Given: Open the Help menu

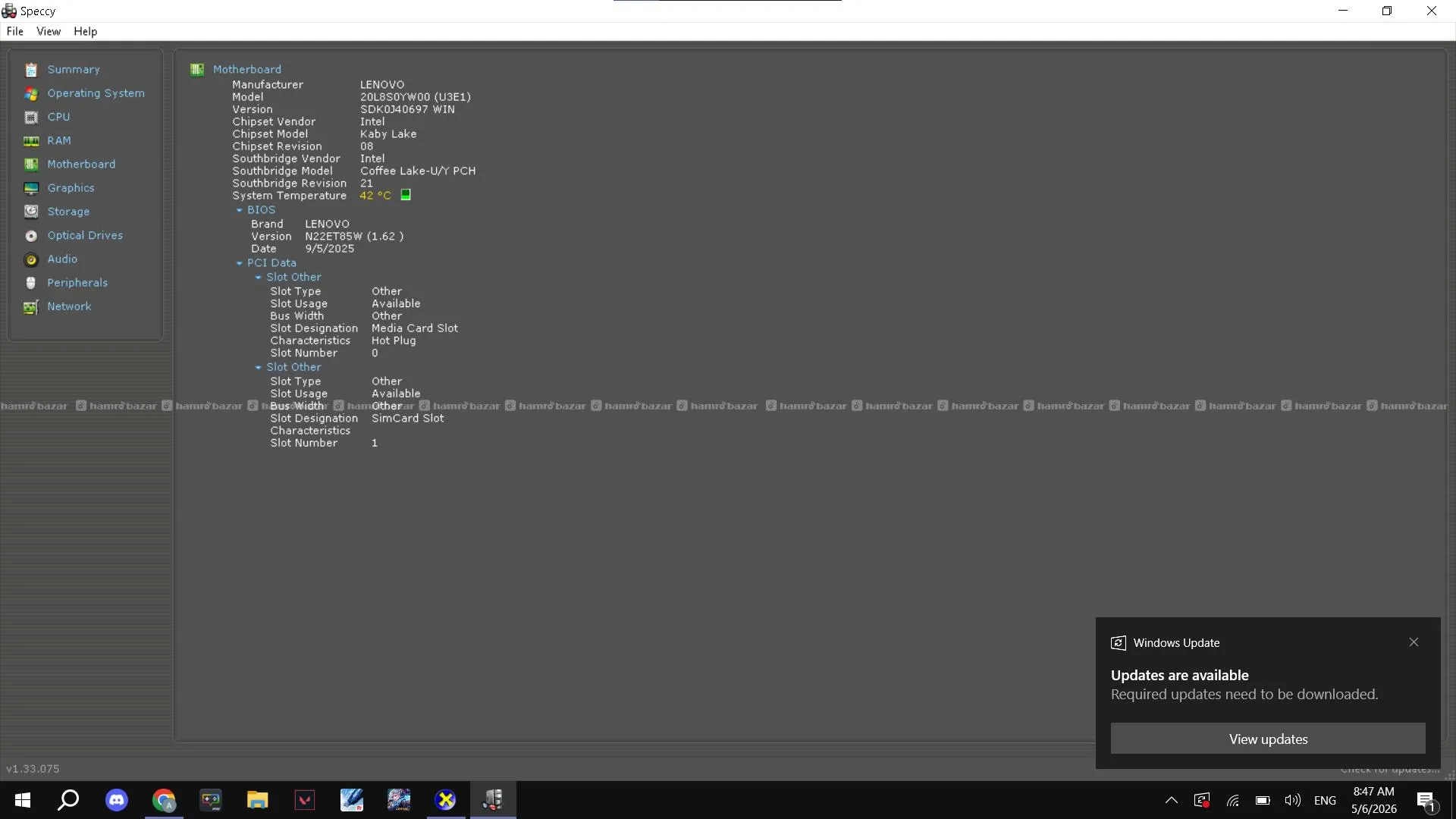Looking at the screenshot, I should click(85, 31).
